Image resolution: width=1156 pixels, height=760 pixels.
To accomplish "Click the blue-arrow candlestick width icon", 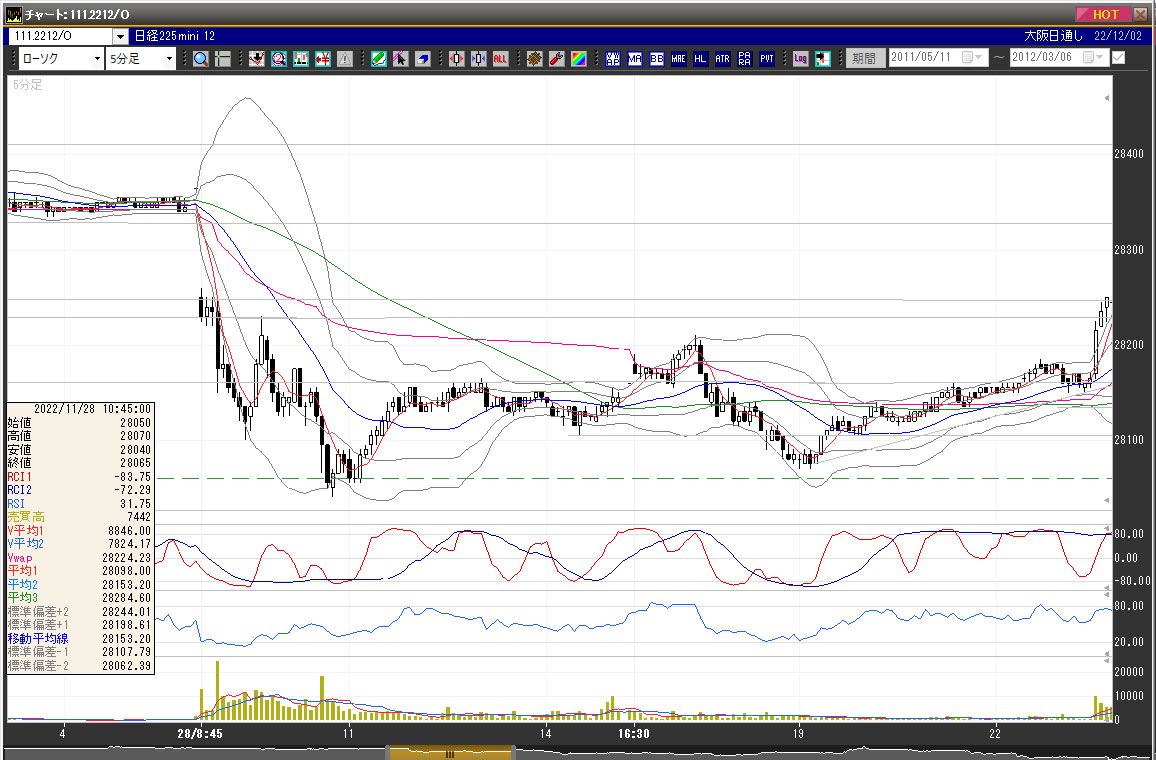I will [x=478, y=59].
